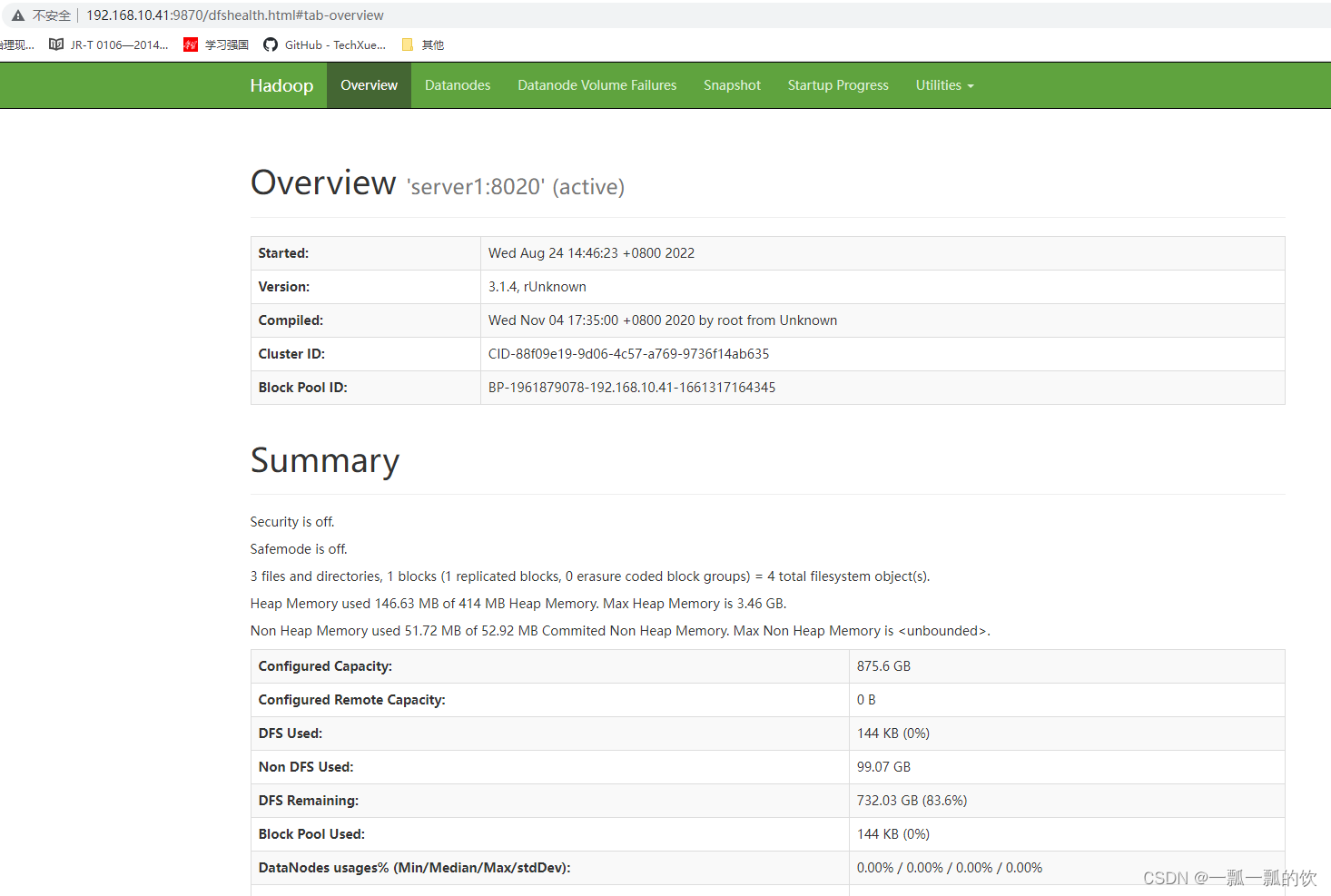Open the Datanodes tab
Image resolution: width=1331 pixels, height=896 pixels.
click(458, 85)
